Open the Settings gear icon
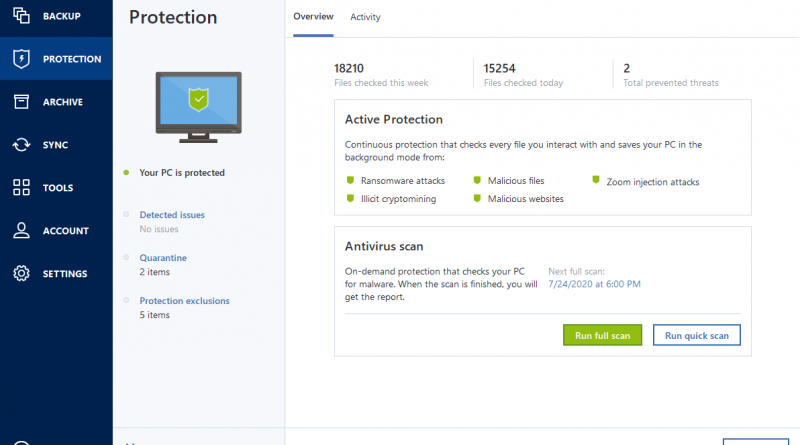Screen dimensions: 800x445 click(x=21, y=273)
